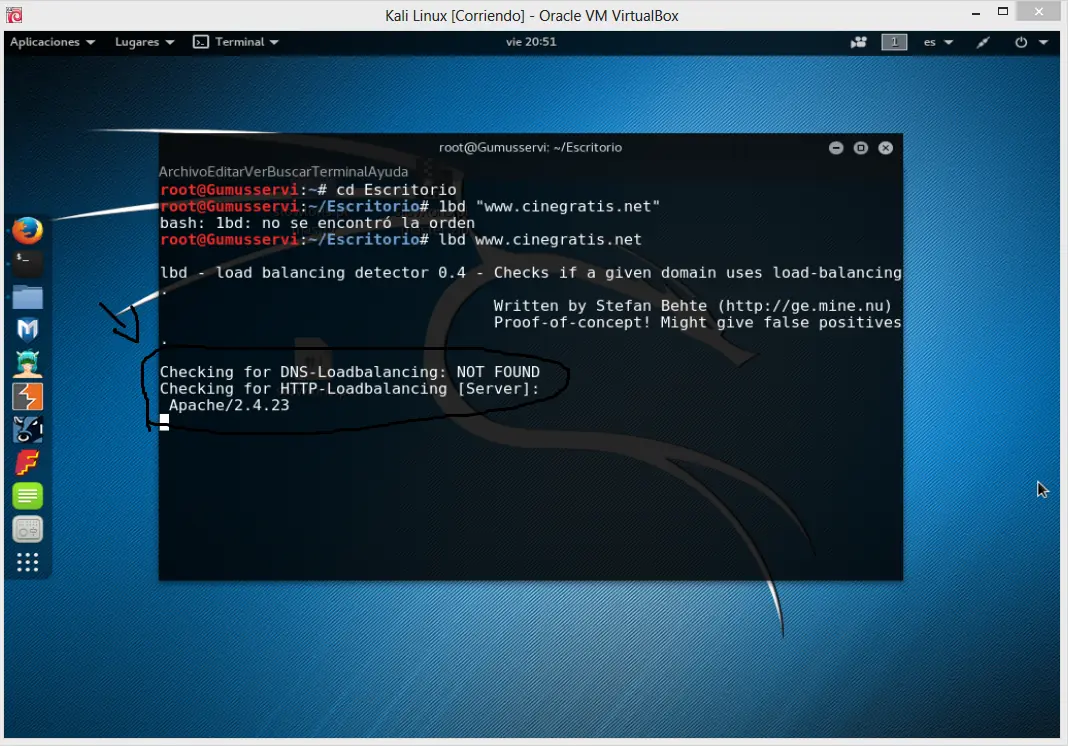The image size is (1068, 746).
Task: Click the power icon in top bar
Action: point(1020,42)
